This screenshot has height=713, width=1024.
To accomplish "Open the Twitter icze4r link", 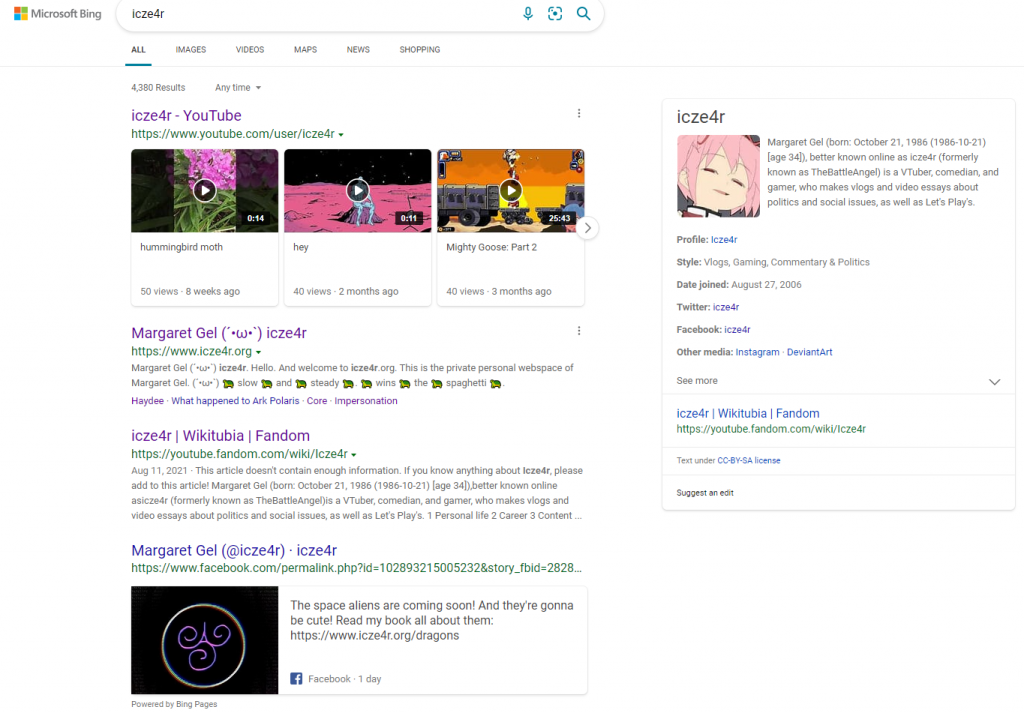I will click(726, 307).
